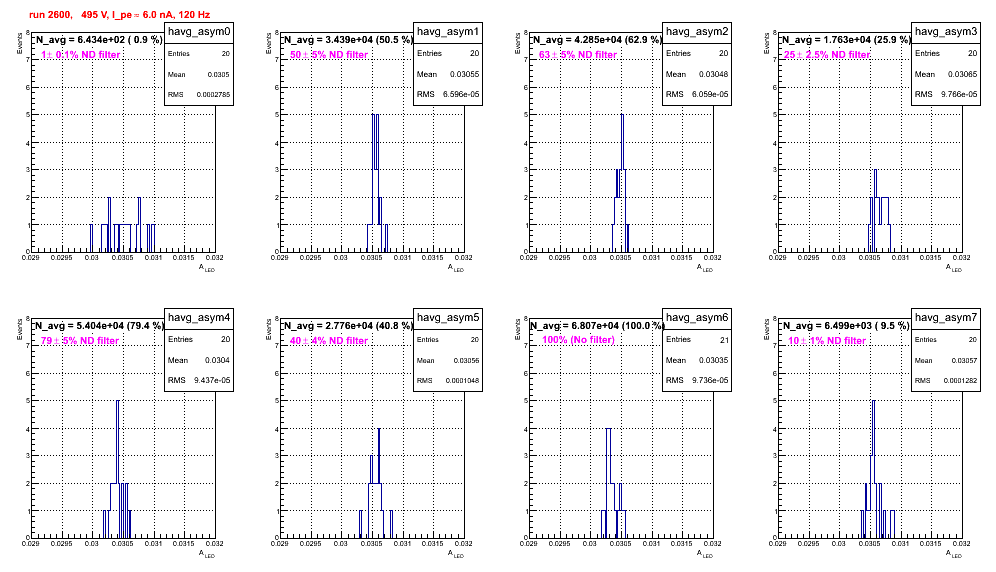This screenshot has width=996, height=572.
Task: Click the RMS value 6.059e-05
Action: (710, 94)
